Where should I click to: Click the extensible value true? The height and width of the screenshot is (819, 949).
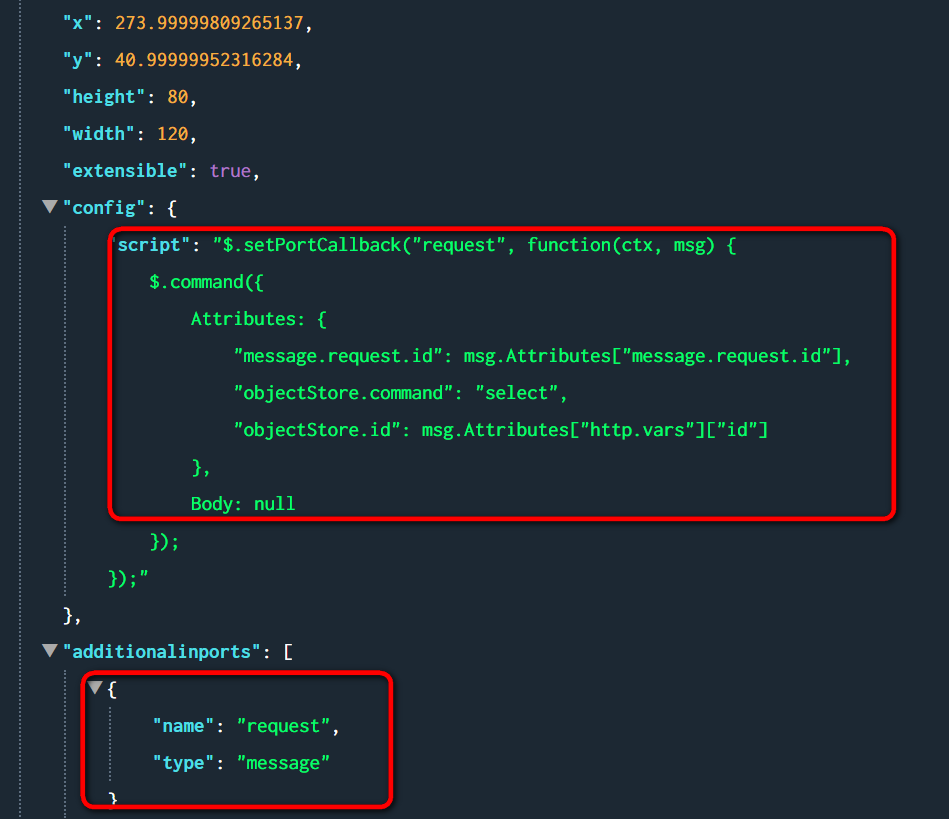point(230,171)
